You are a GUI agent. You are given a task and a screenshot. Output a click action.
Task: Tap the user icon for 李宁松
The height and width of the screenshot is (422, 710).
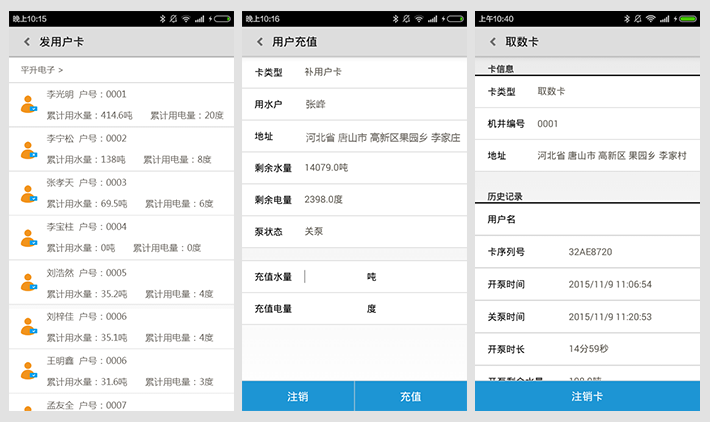[x=28, y=149]
